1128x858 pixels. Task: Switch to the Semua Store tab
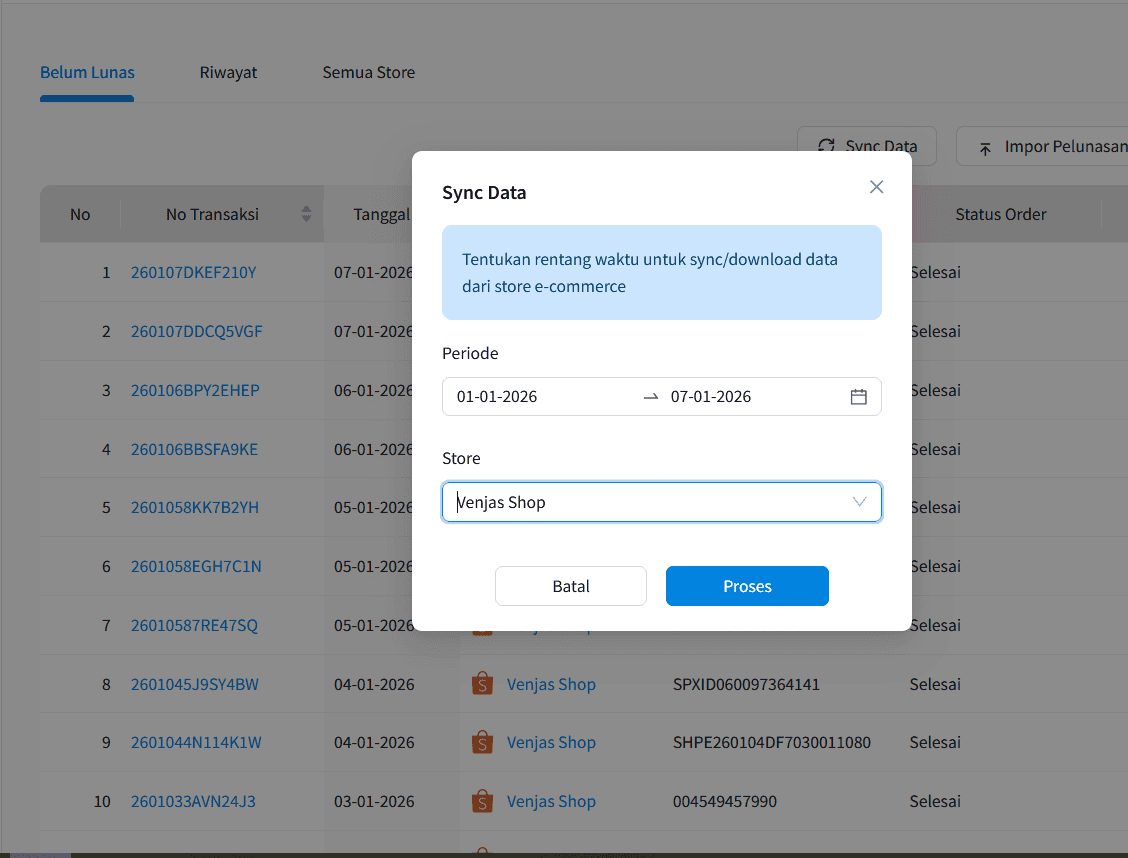click(x=368, y=72)
